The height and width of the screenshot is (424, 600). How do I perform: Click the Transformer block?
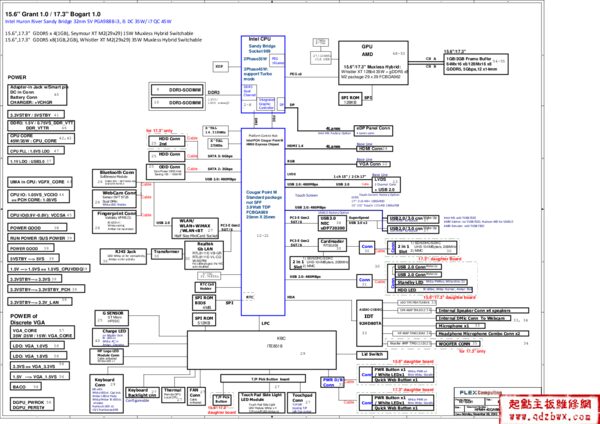(167, 254)
